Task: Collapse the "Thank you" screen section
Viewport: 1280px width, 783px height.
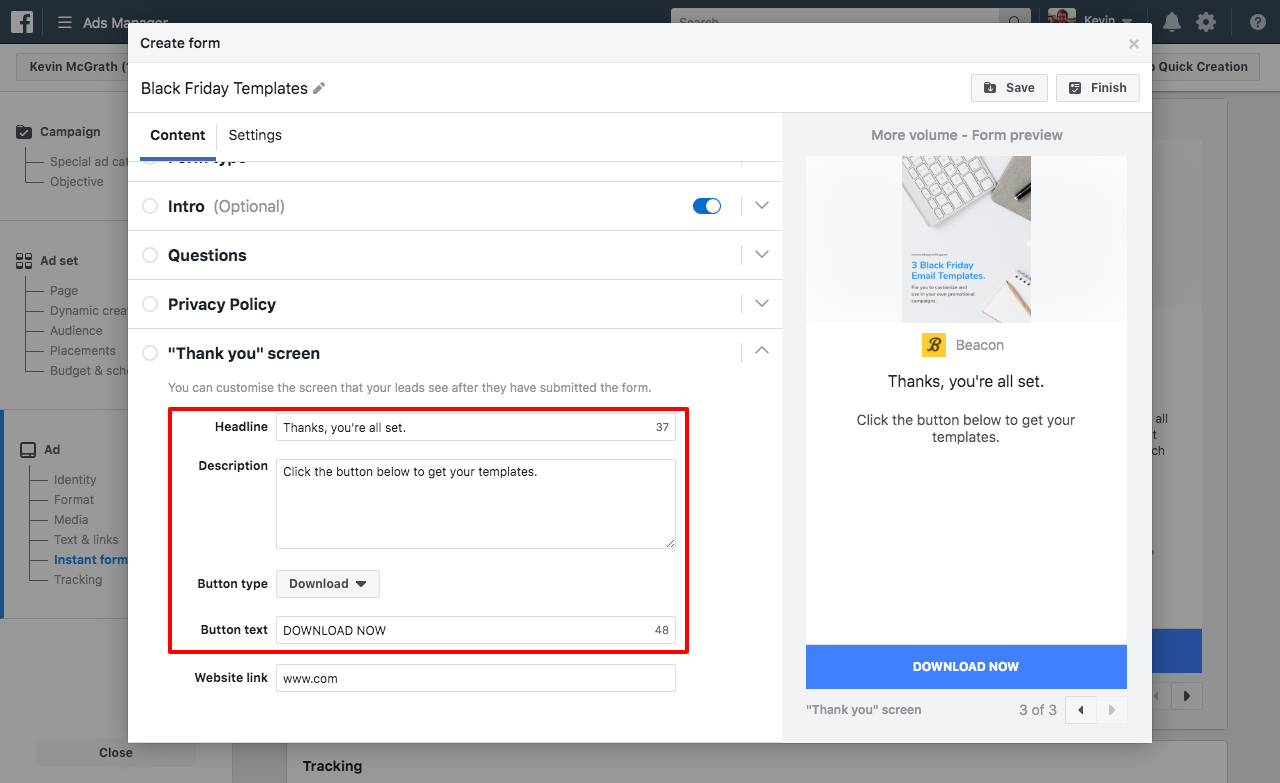Action: coord(762,351)
